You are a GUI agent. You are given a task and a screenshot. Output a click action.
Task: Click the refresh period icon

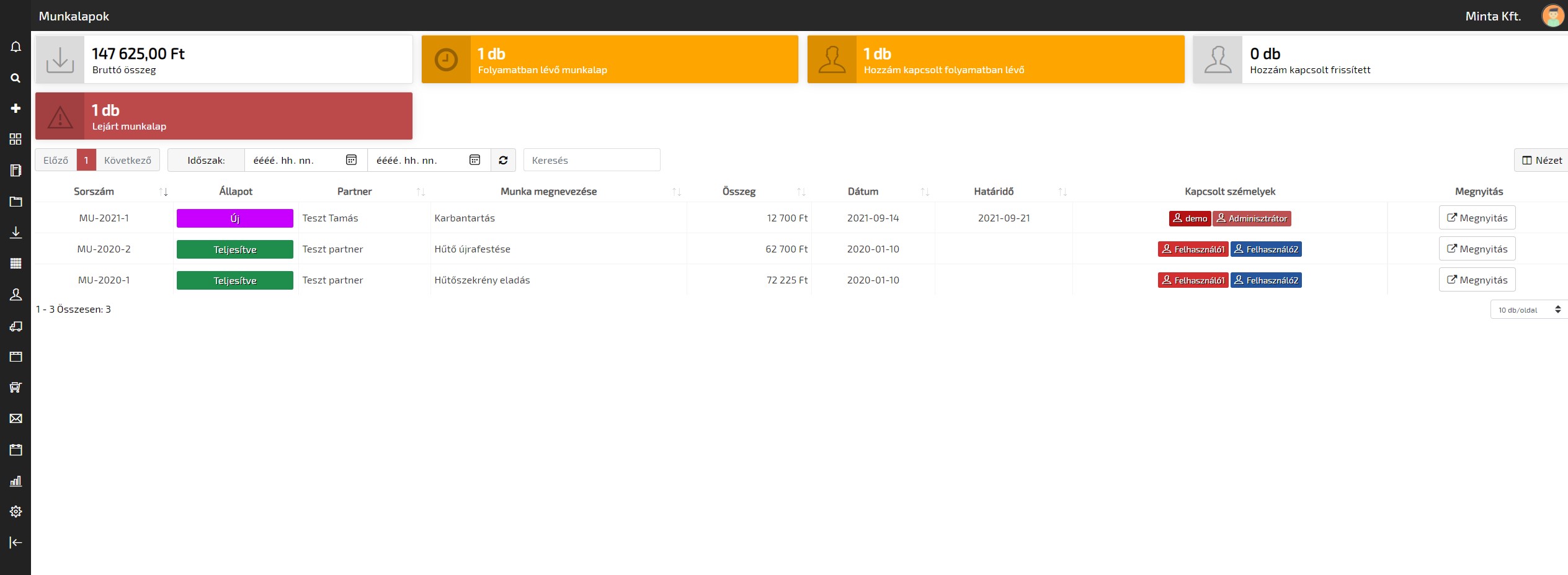pos(503,160)
